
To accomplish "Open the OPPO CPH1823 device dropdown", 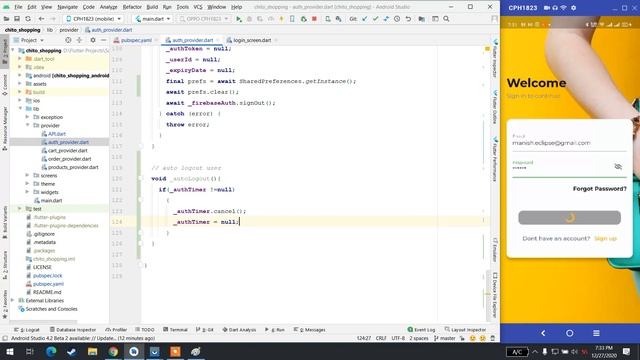I will click(204, 19).
